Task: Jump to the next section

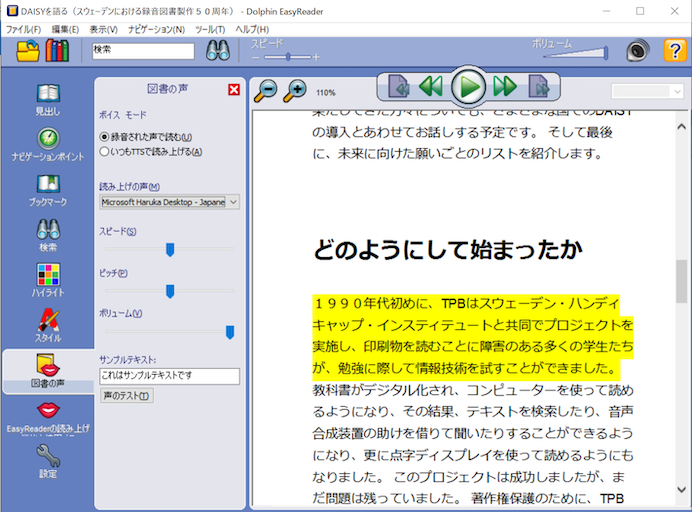Action: click(x=539, y=86)
